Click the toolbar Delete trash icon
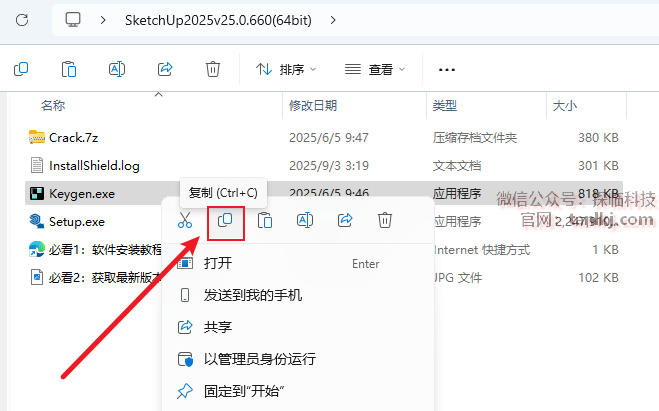 point(213,69)
